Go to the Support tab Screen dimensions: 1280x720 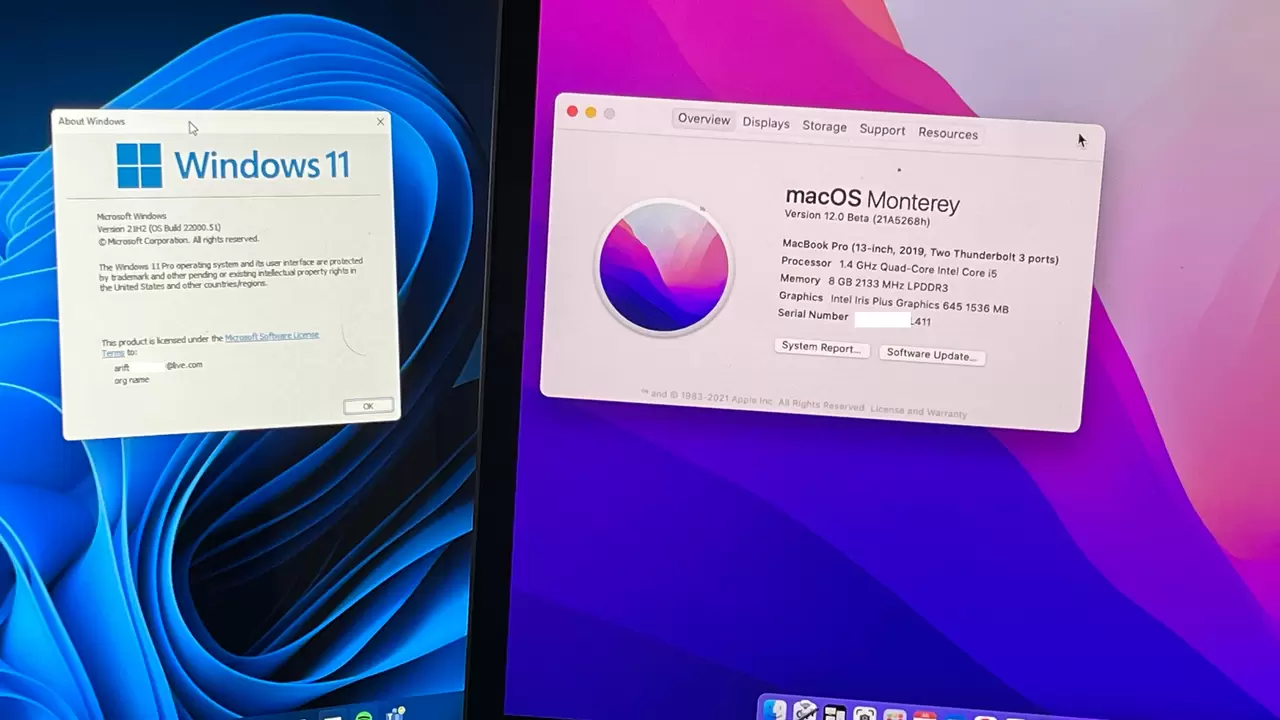tap(882, 130)
